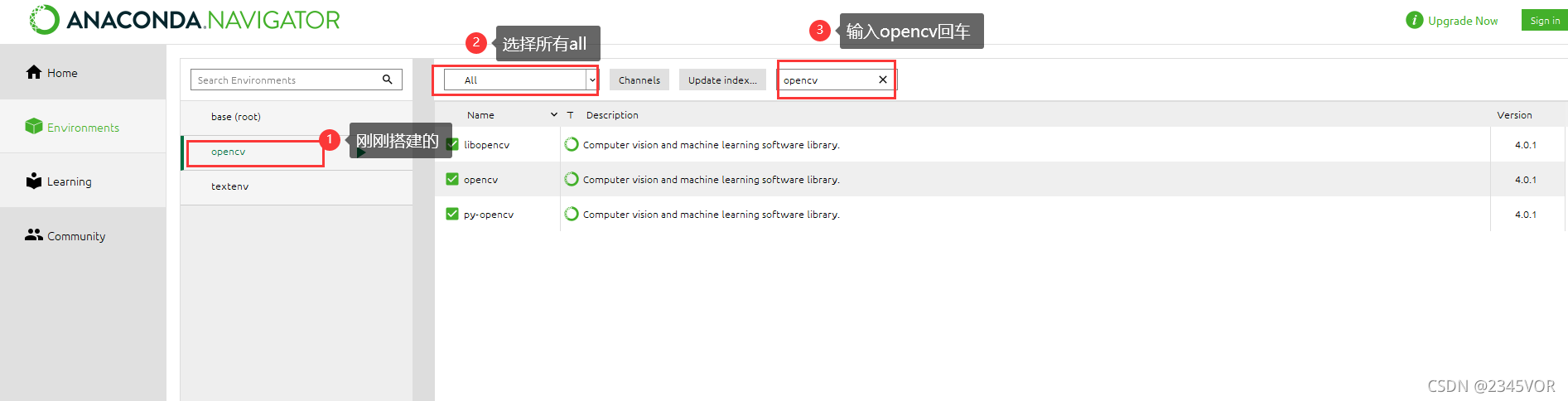
Task: Click the T type column header
Action: 570,115
